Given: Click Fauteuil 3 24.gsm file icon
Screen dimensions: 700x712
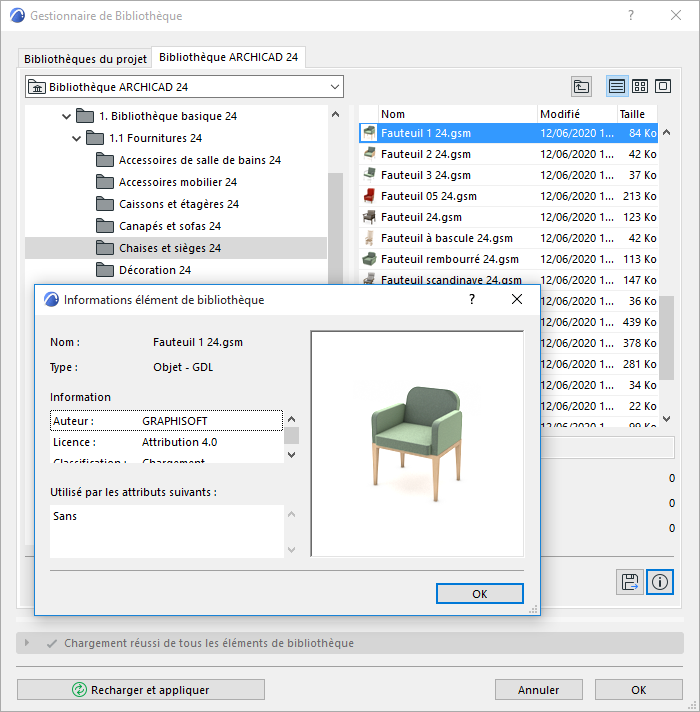Looking at the screenshot, I should (369, 175).
